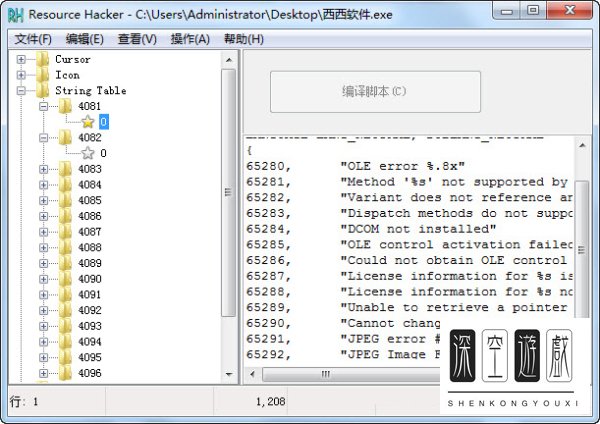Expand the 4092 folder node
The height and width of the screenshot is (424, 600).
44,310
